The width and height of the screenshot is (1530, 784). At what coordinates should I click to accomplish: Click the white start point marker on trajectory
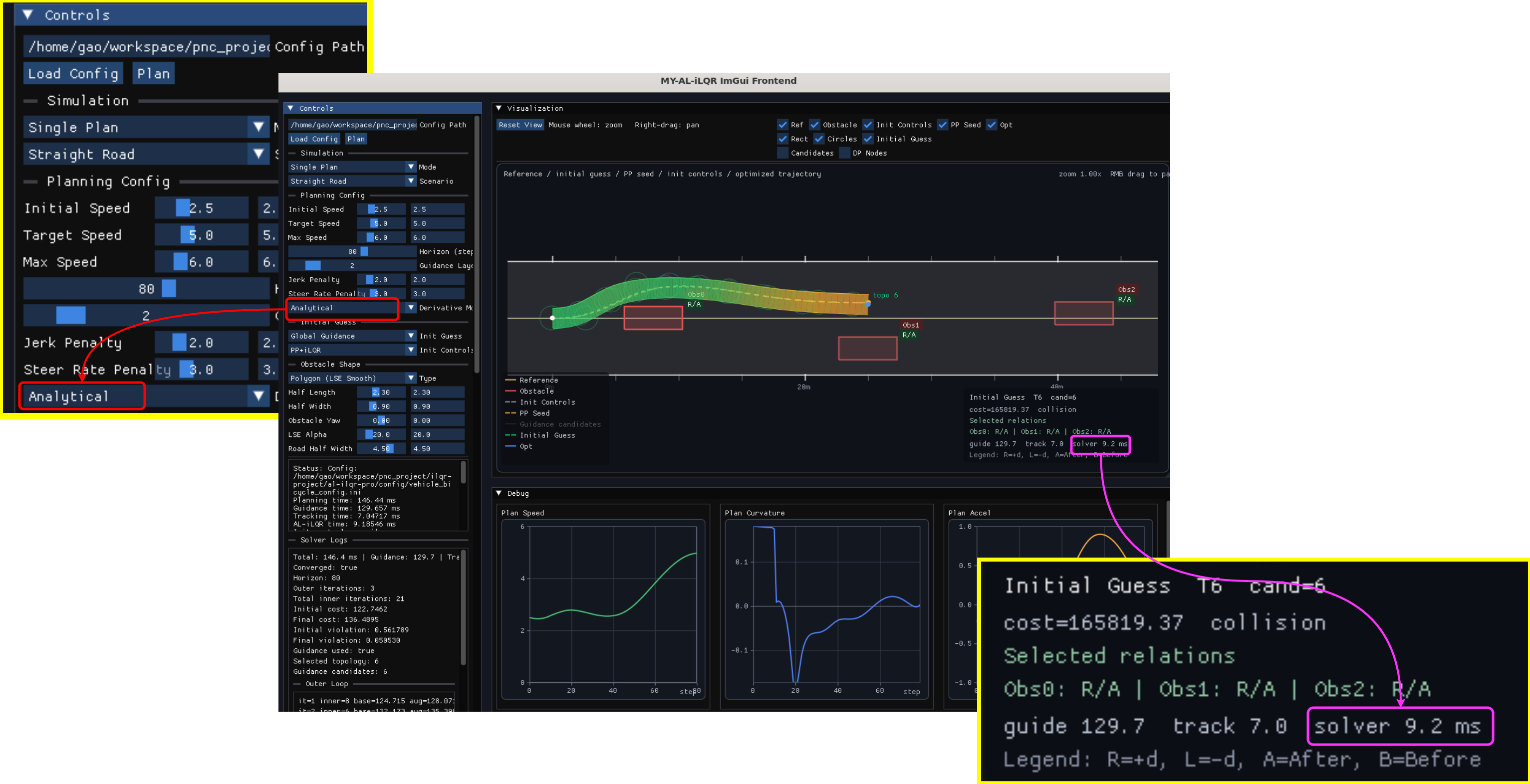pos(552,318)
